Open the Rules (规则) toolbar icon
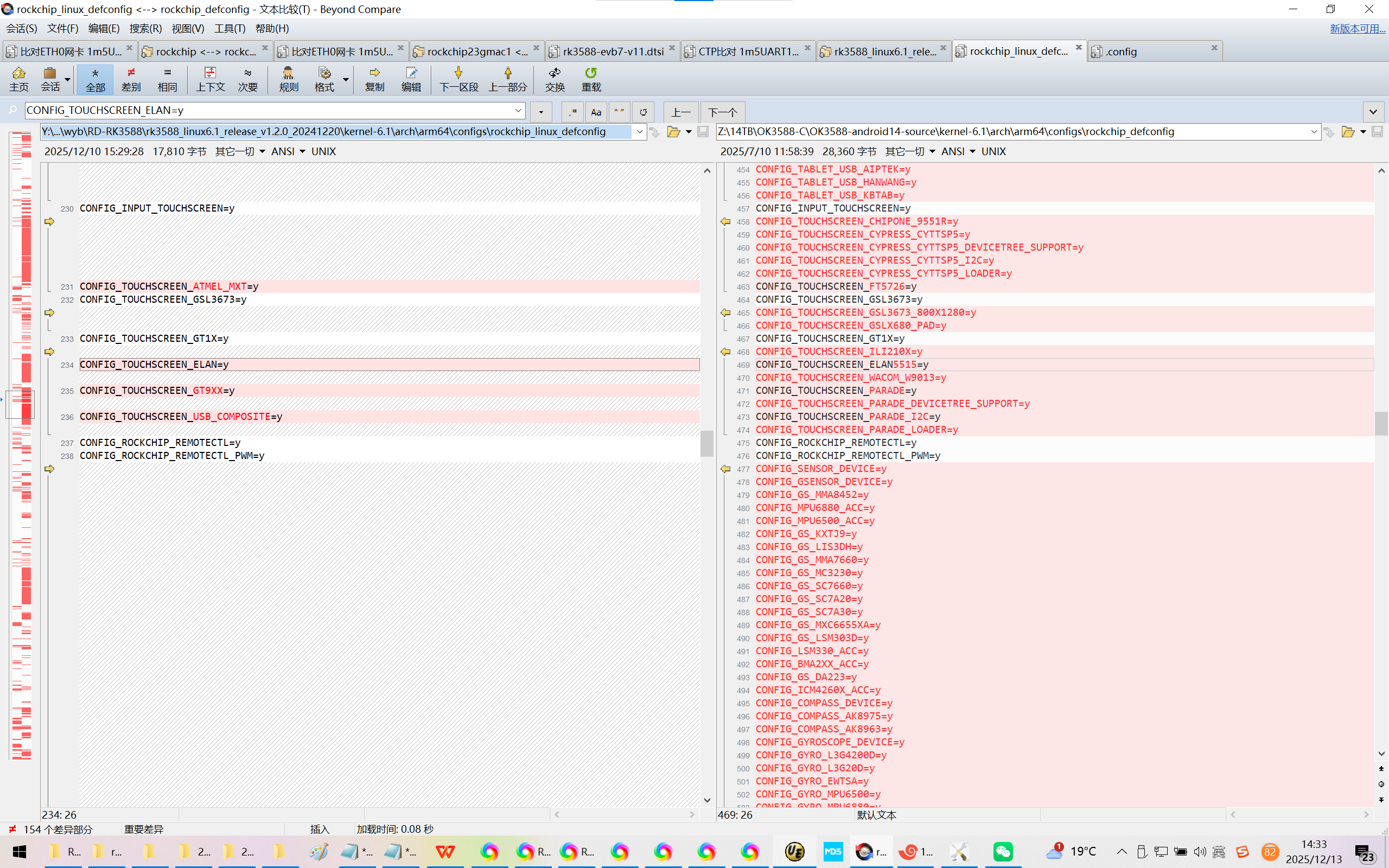1389x868 pixels. pos(288,79)
